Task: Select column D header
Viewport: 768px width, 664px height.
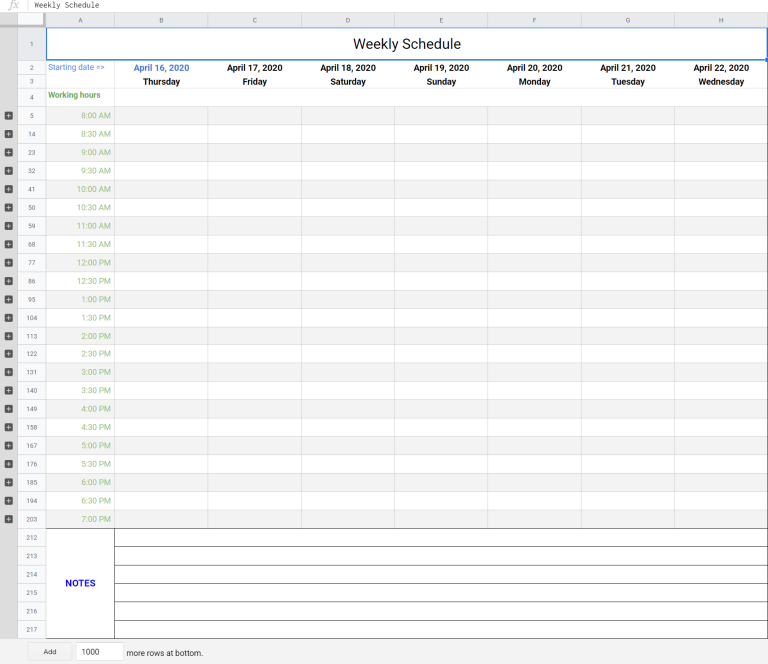Action: 348,20
